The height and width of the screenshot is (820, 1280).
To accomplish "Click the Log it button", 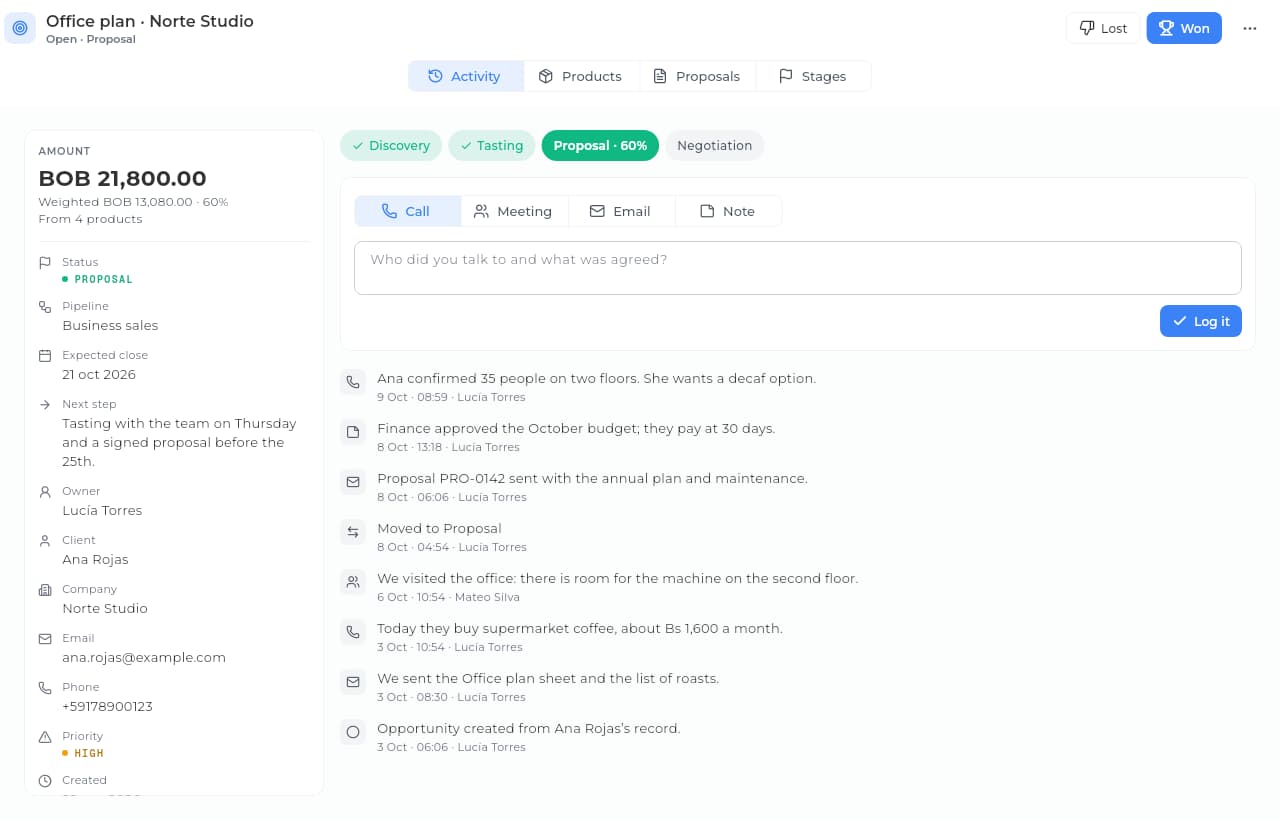I will pos(1201,321).
